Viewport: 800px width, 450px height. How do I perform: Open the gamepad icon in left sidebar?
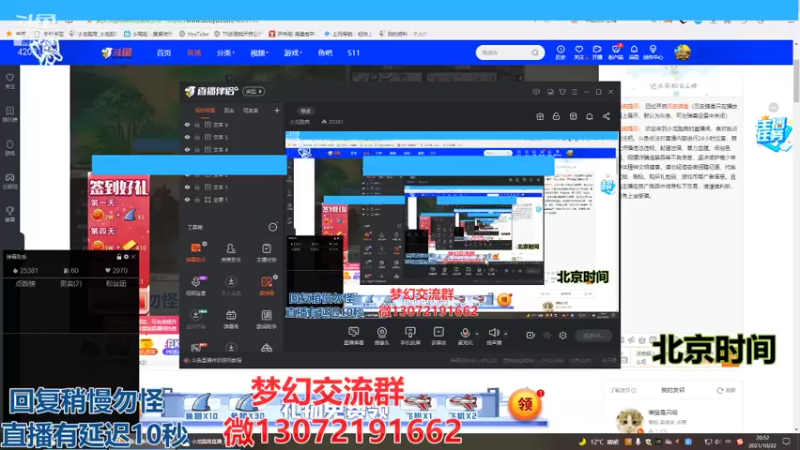point(10,180)
